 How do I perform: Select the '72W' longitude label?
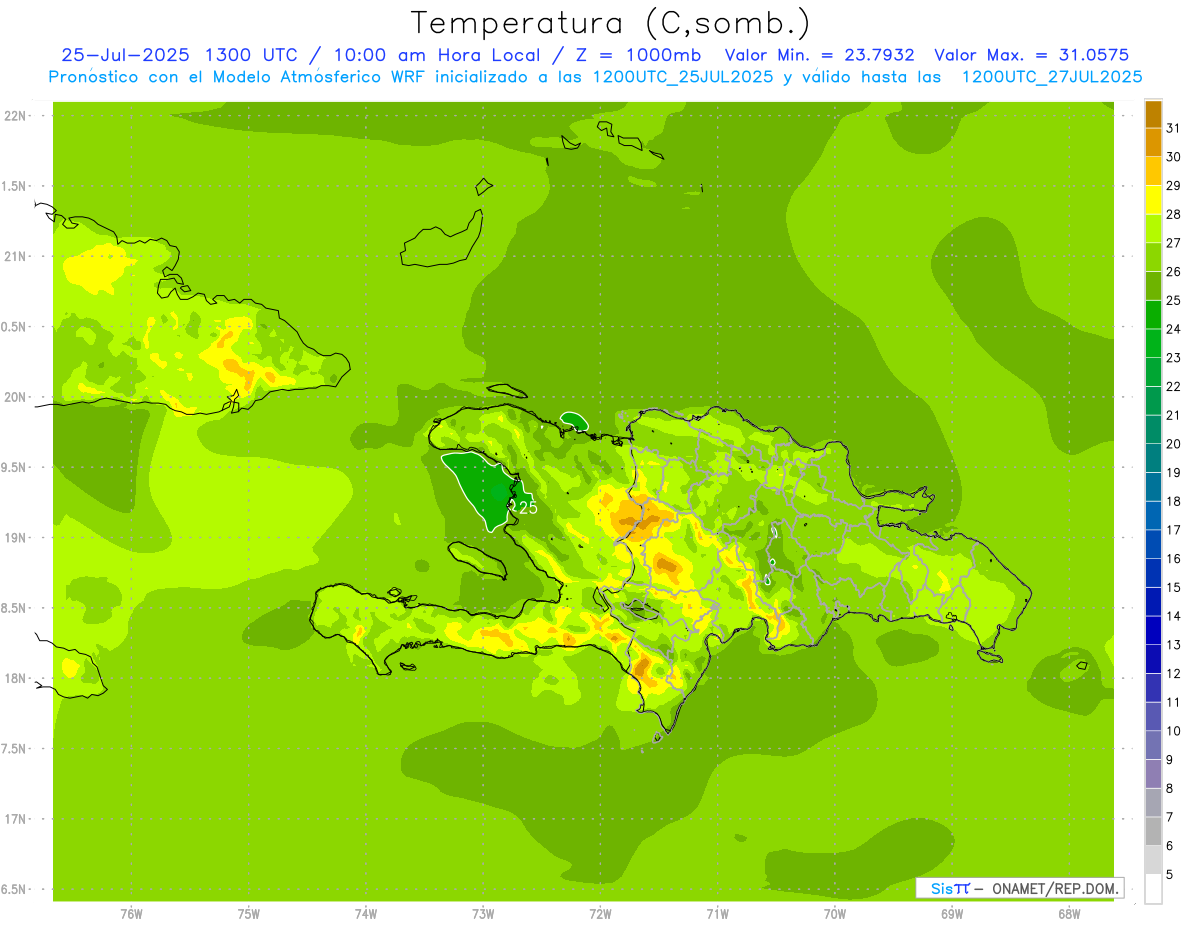600,914
